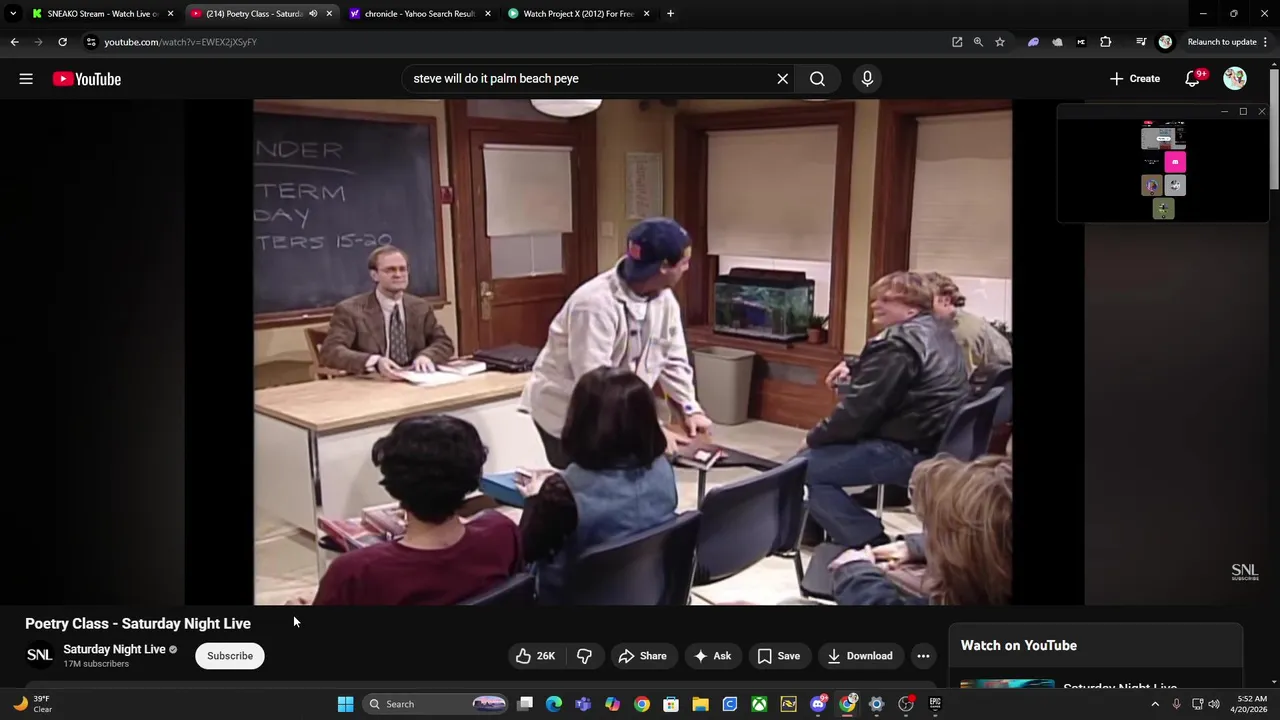Open the clock showing 5:52 AM
This screenshot has width=1280, height=720.
(1252, 704)
